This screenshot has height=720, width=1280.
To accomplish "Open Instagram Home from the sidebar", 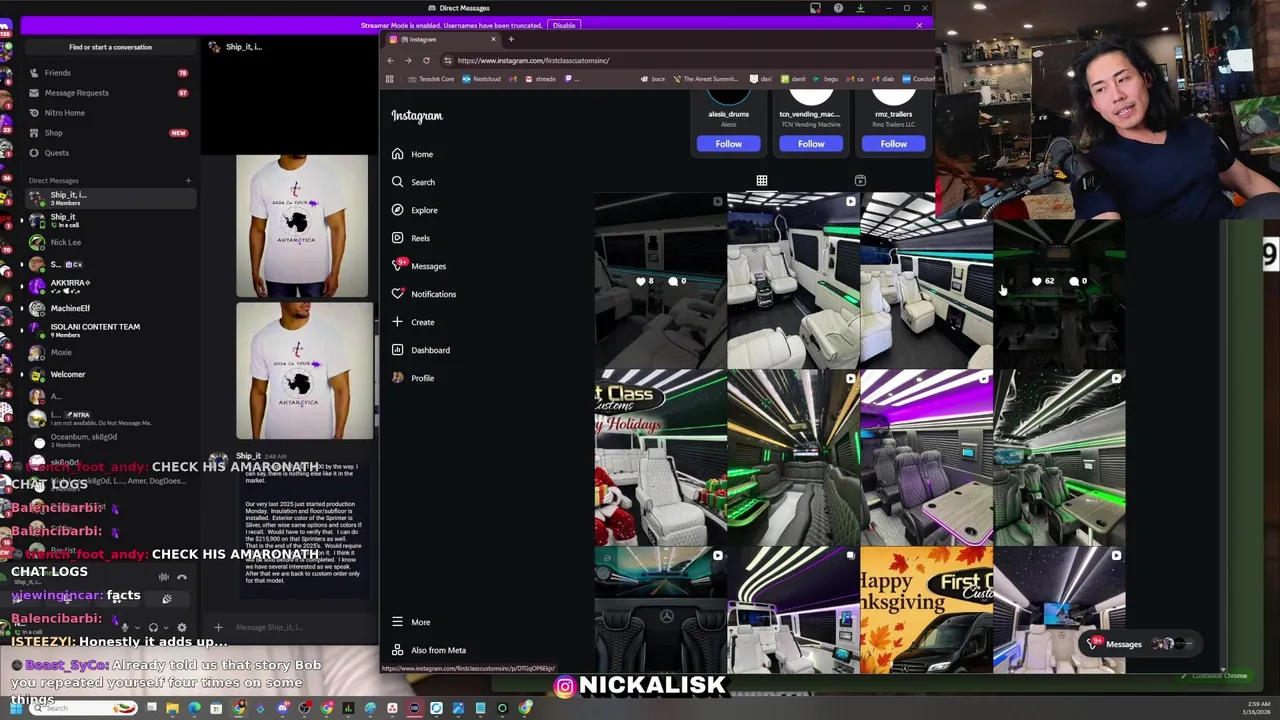I will 413,154.
